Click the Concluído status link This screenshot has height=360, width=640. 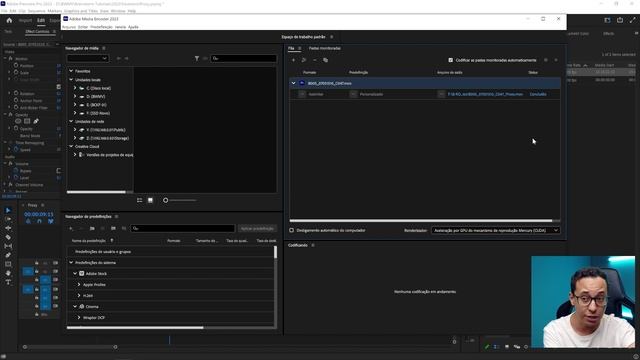point(538,94)
